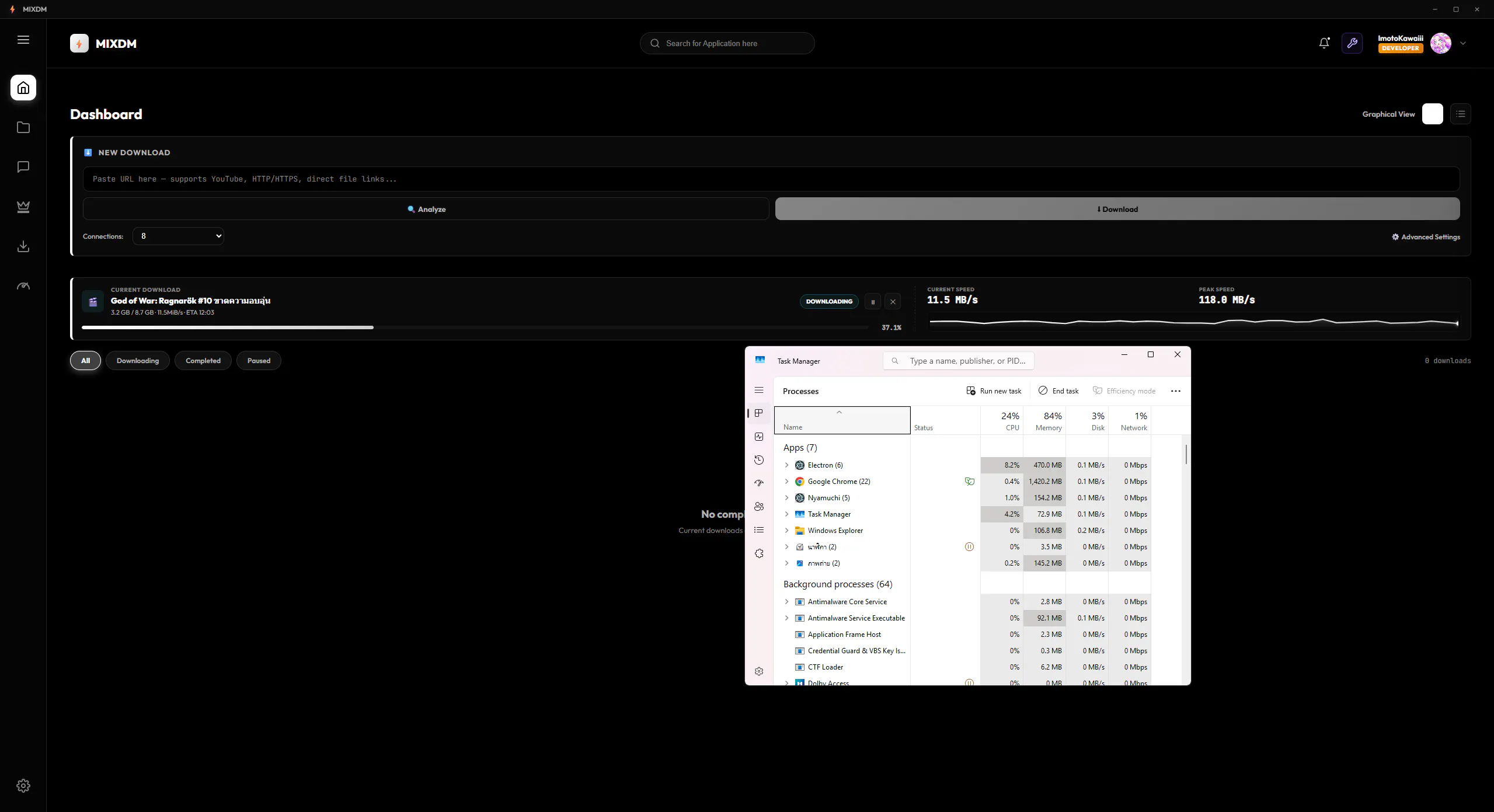
Task: Expand Antimalware Service Executable row
Action: click(x=786, y=618)
